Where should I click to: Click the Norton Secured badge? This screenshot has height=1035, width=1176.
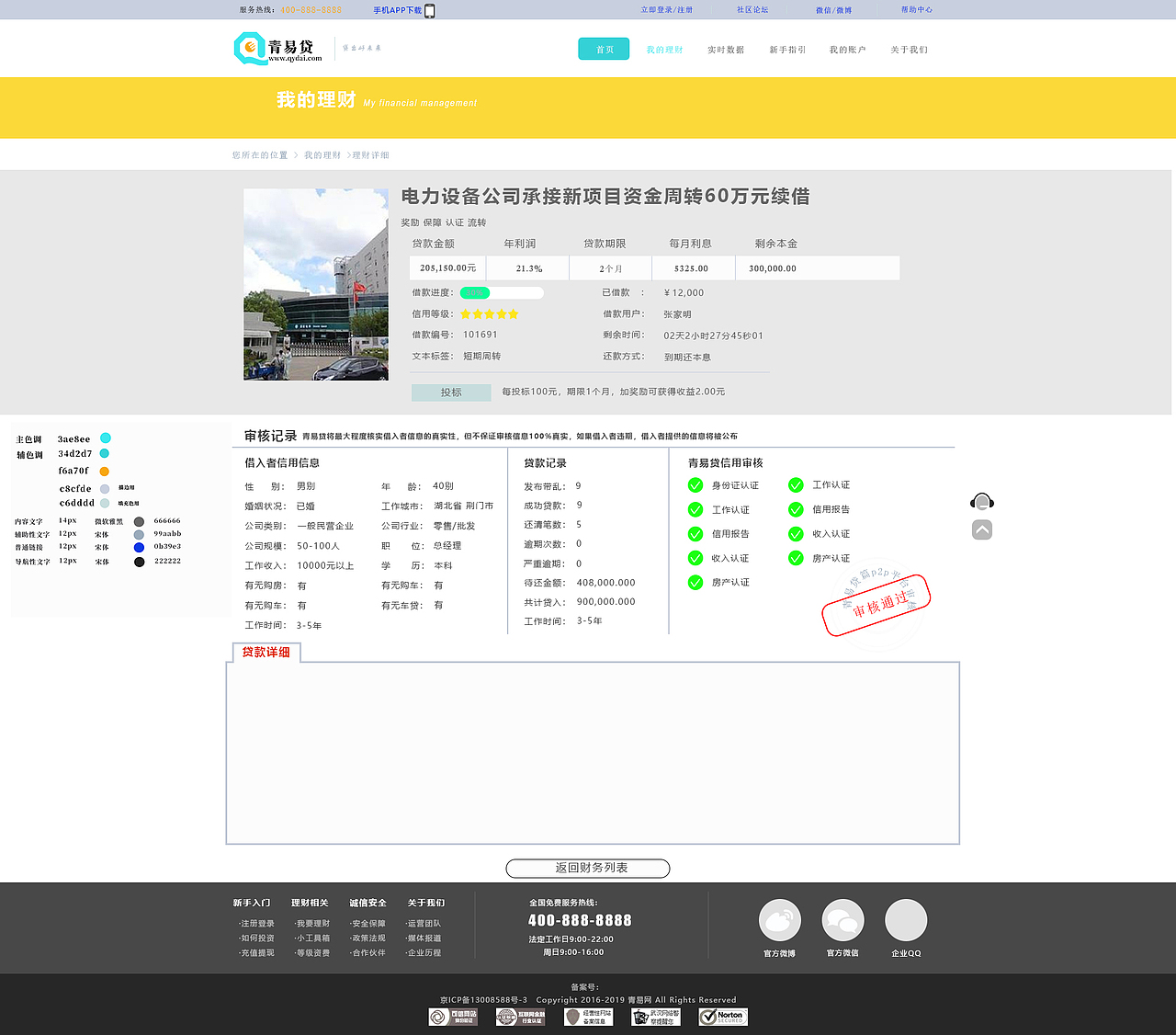click(x=723, y=1017)
